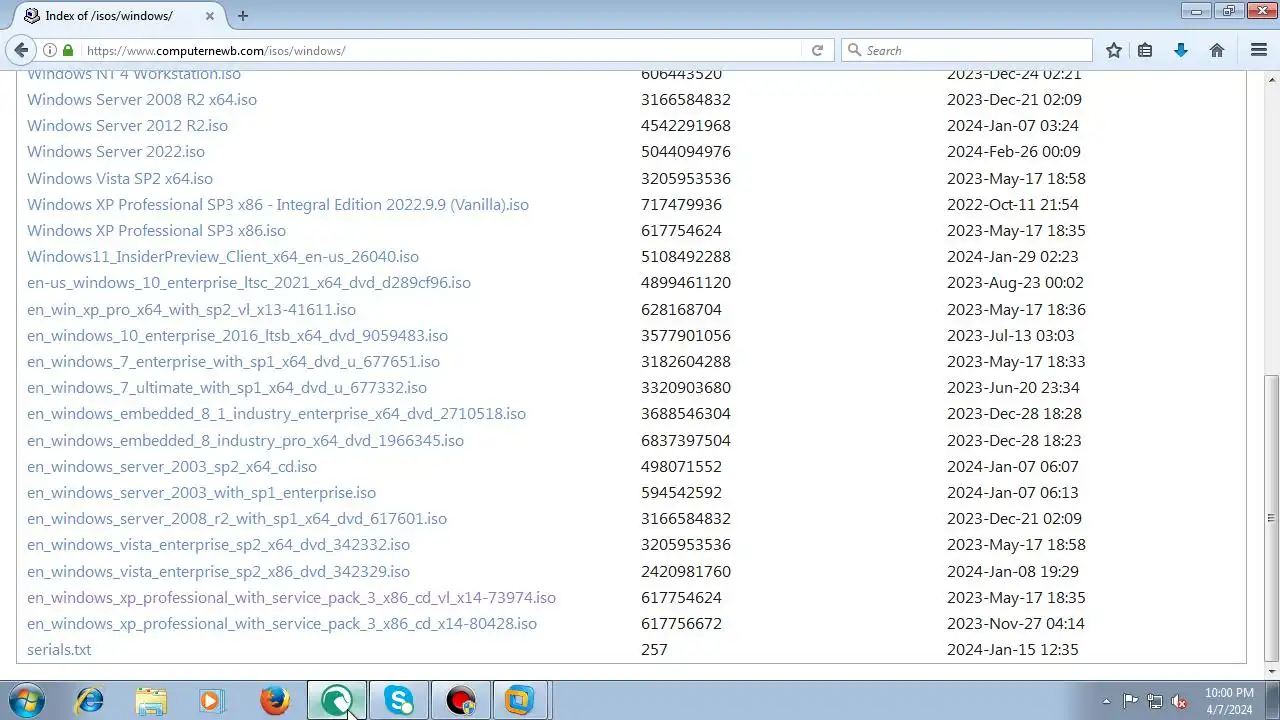Open en_windows_embedded_8_1_industry_enterprise iso
The width and height of the screenshot is (1280, 720).
[276, 413]
